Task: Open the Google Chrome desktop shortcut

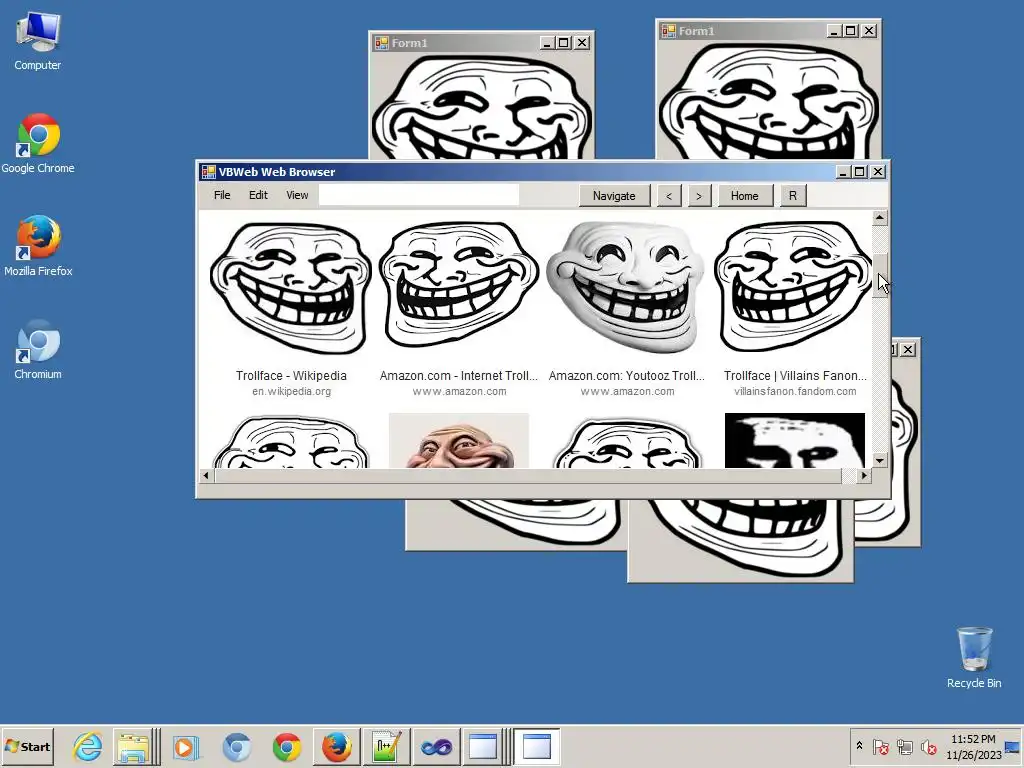Action: coord(38,144)
